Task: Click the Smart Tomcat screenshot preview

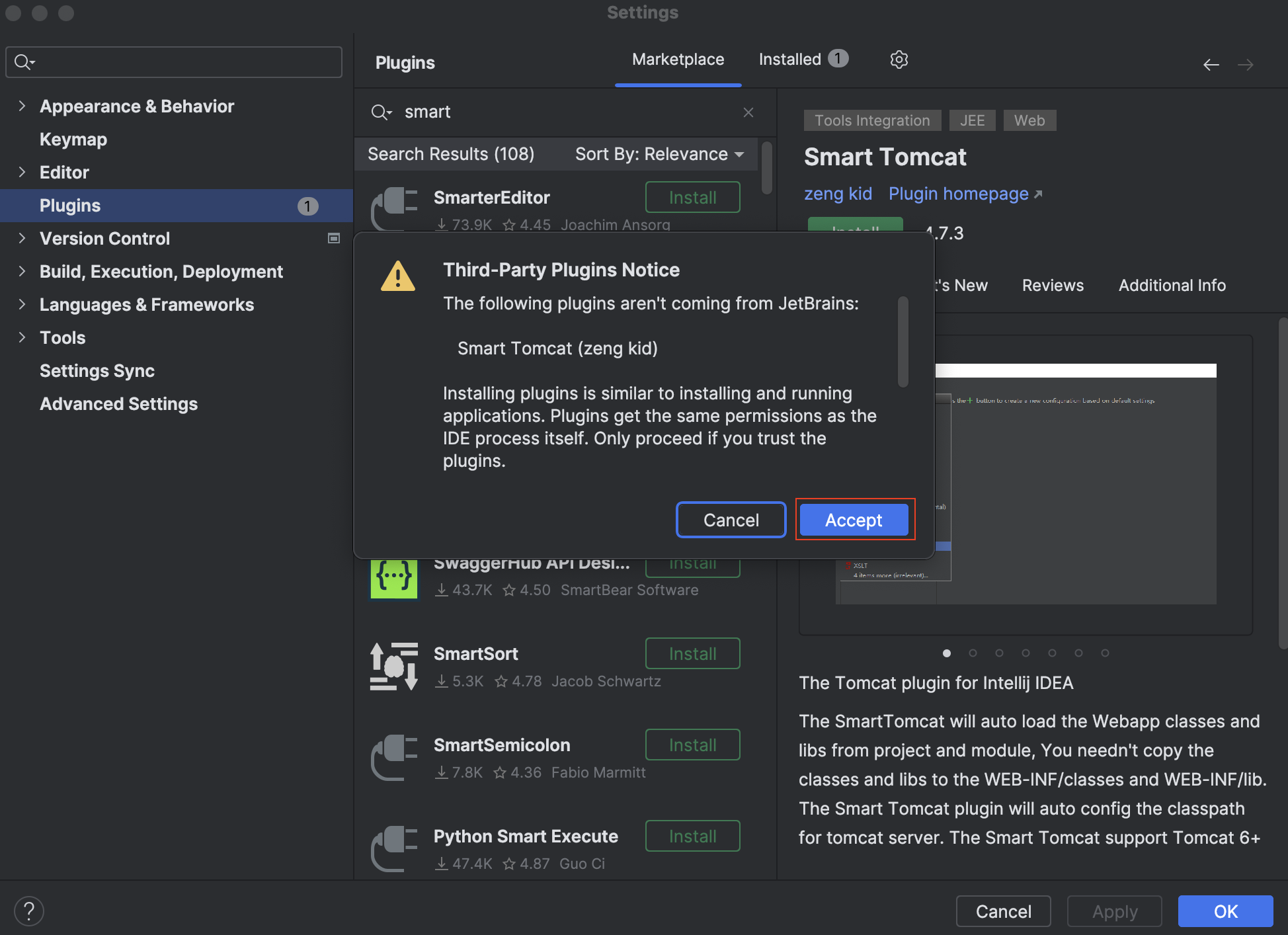Action: tap(1076, 484)
